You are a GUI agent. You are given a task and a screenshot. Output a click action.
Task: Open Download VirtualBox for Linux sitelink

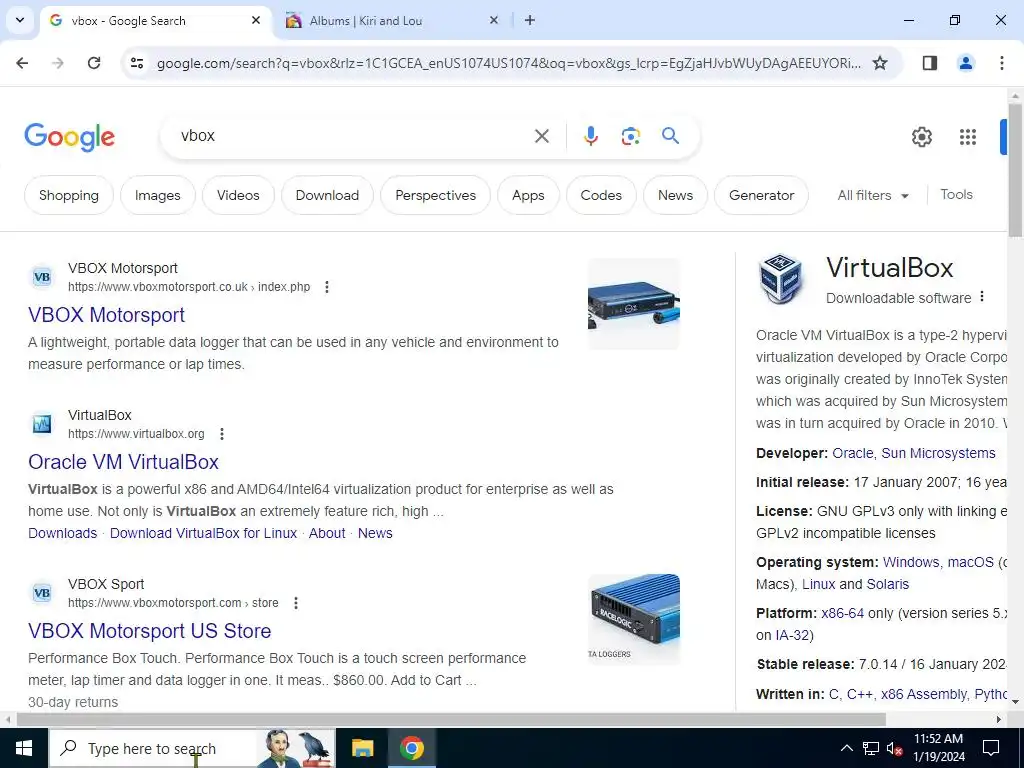pos(203,533)
